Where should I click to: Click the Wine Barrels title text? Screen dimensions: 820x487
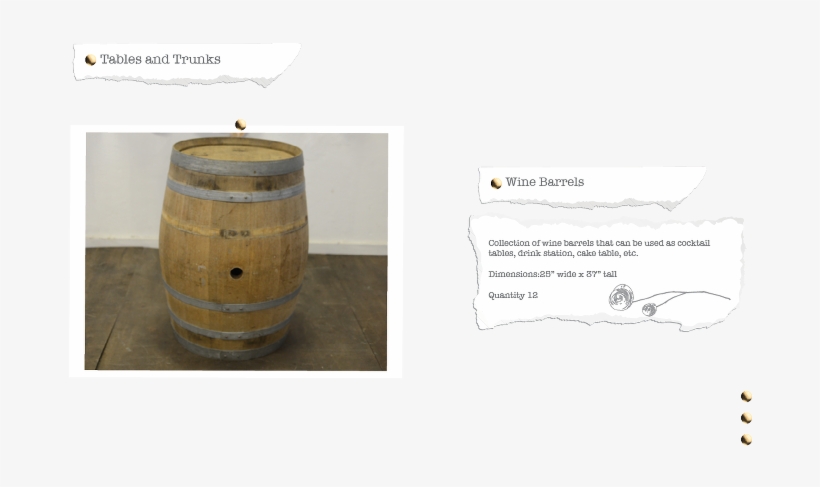click(544, 182)
